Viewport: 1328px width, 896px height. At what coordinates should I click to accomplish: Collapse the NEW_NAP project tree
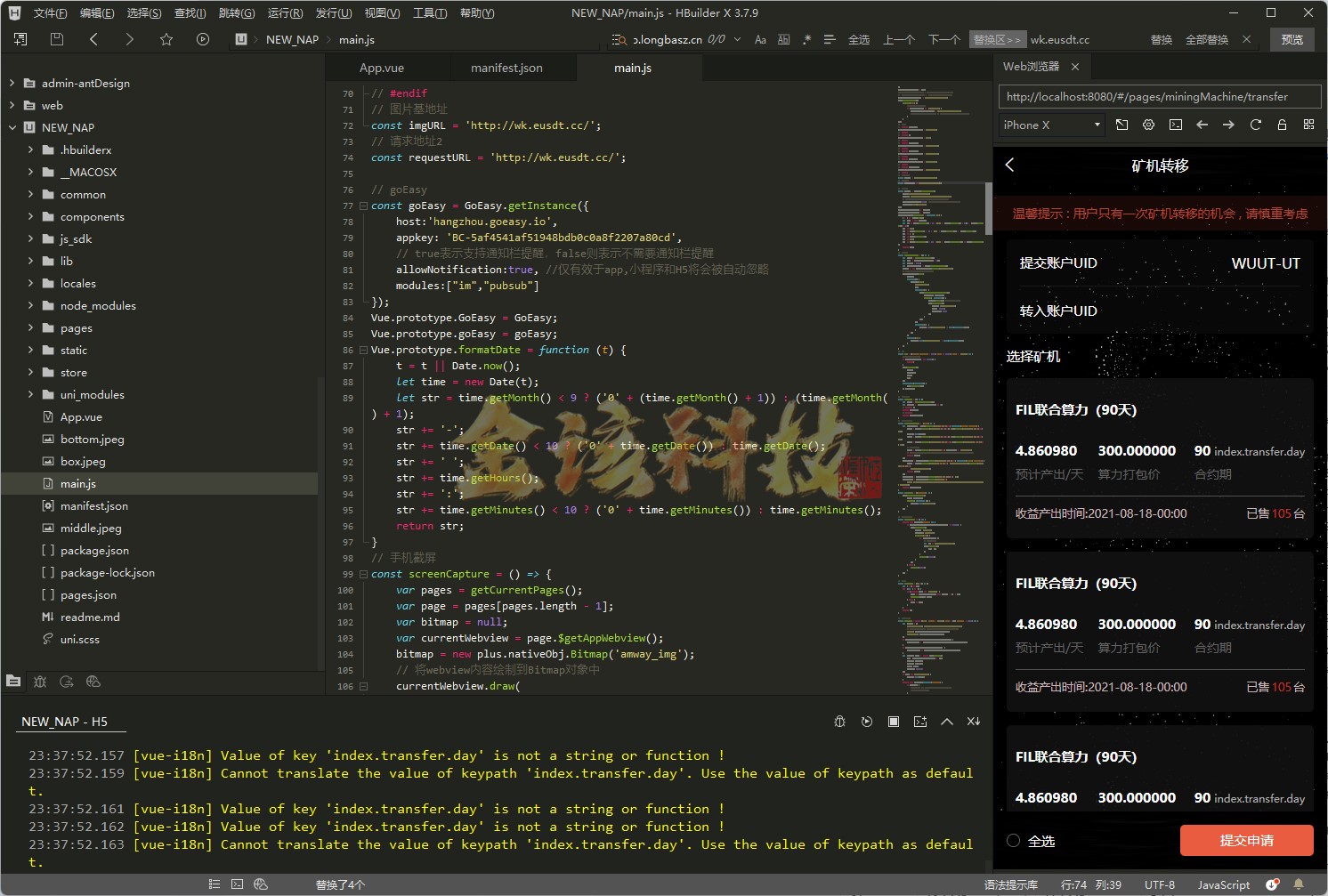(12, 128)
